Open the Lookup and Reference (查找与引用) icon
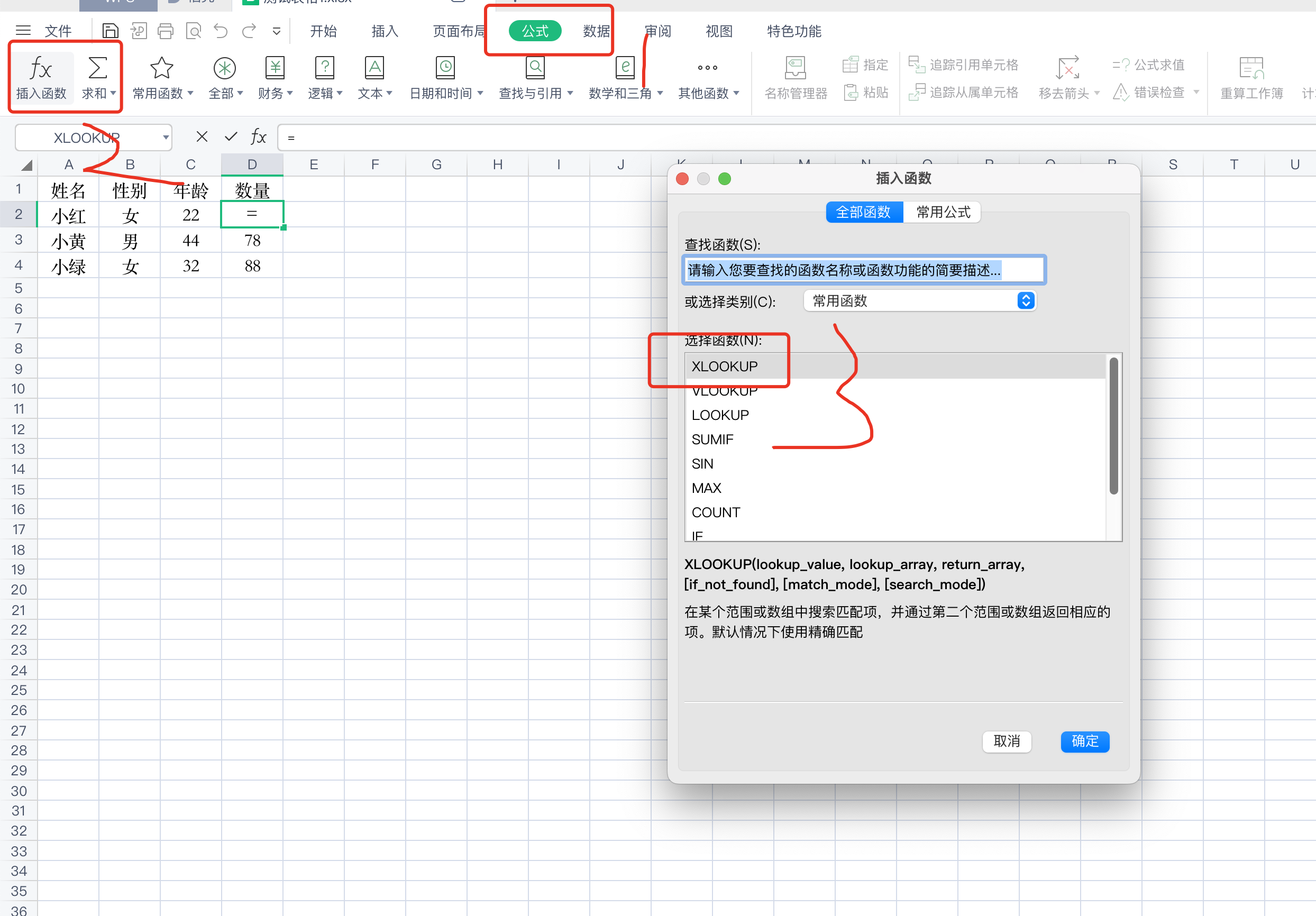Viewport: 1316px width, 916px height. (x=535, y=68)
